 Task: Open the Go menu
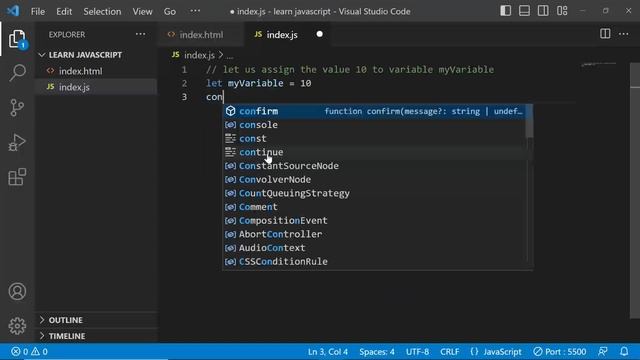click(x=170, y=11)
